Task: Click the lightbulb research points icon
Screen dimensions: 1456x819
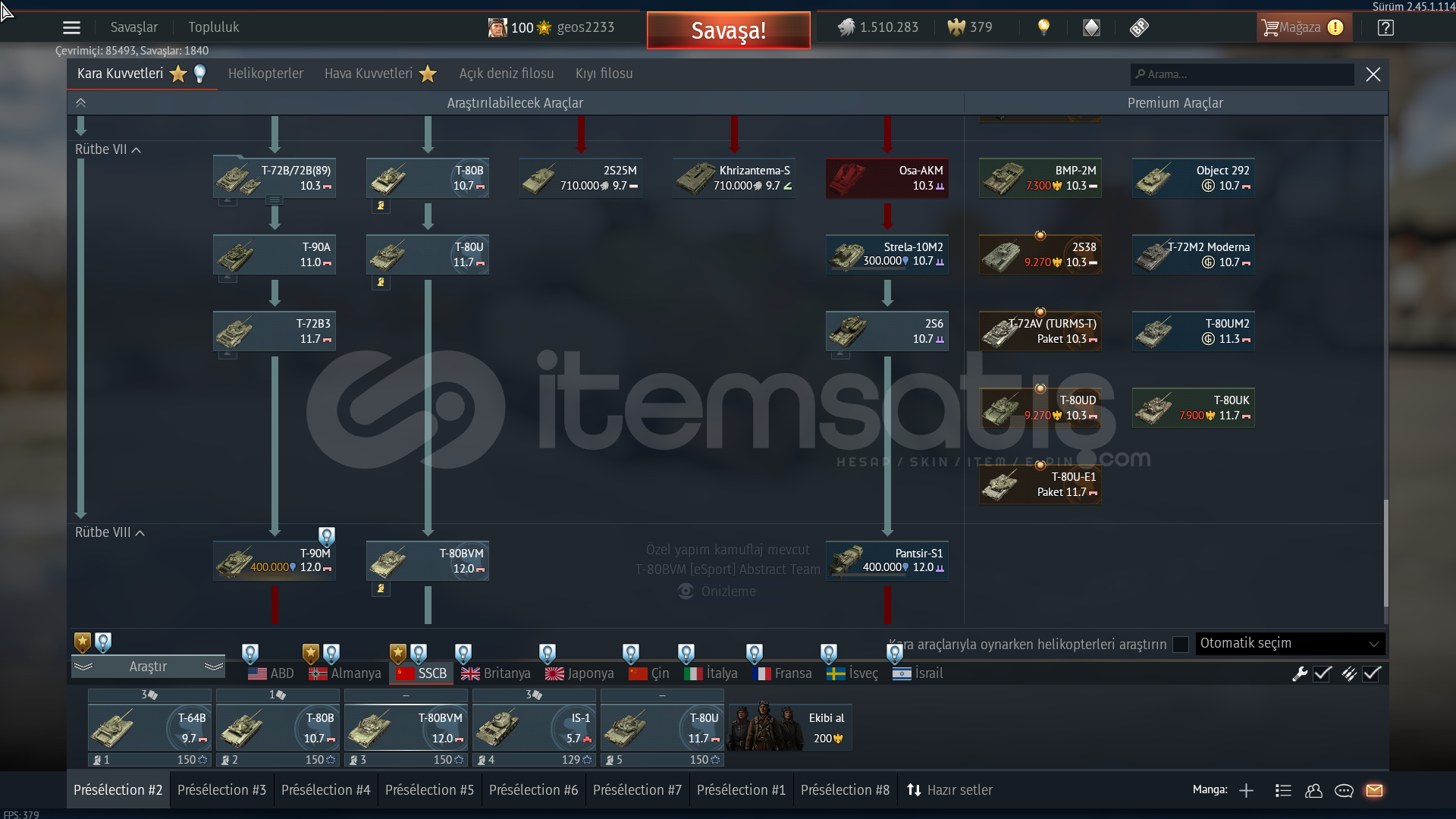Action: (x=1044, y=27)
